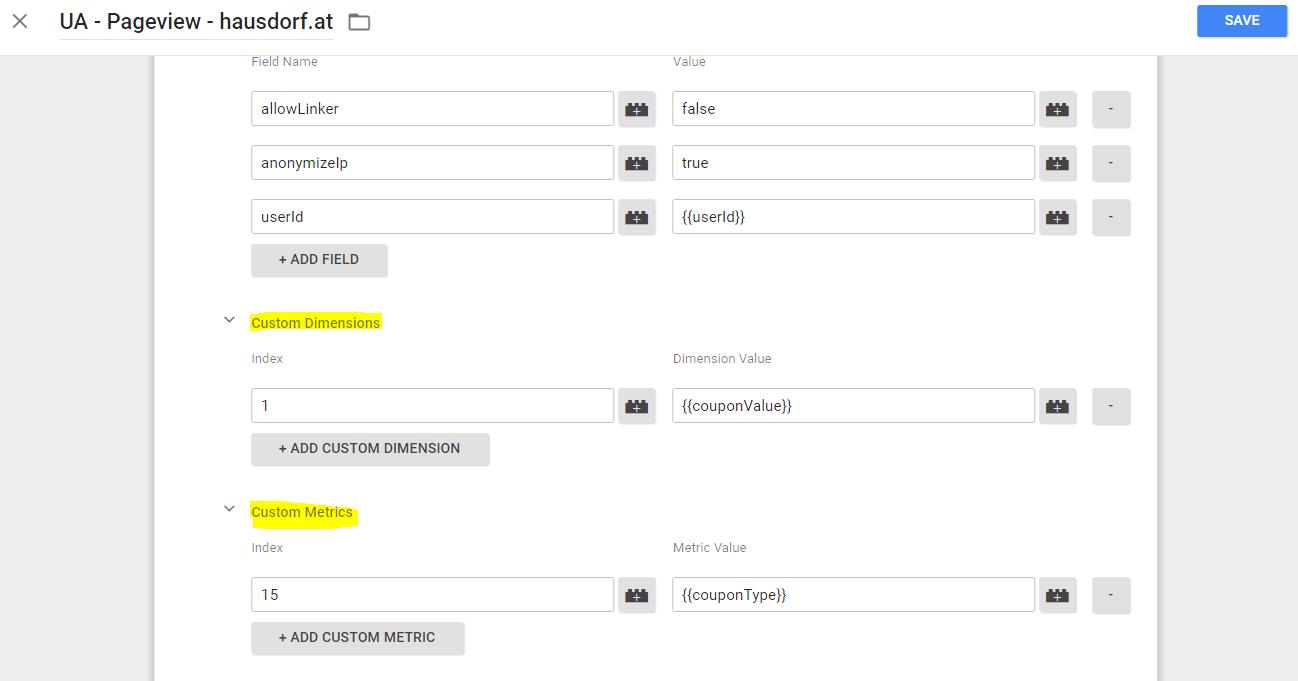Image resolution: width=1298 pixels, height=681 pixels.
Task: Open variable picker for {{couponType}} metric value
Action: pos(1057,594)
